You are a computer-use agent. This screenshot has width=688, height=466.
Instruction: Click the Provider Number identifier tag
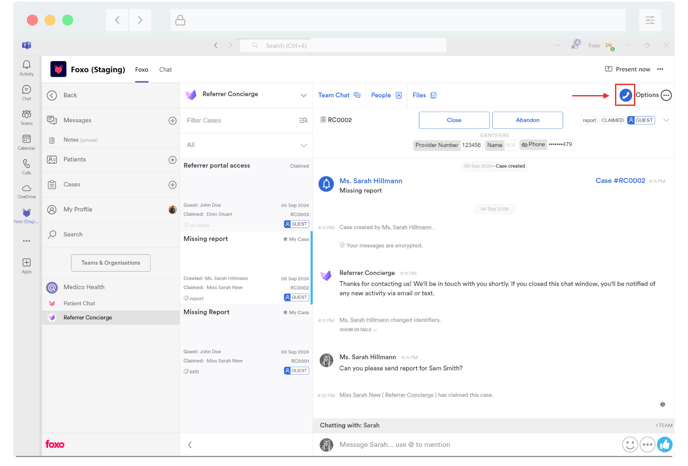(448, 145)
